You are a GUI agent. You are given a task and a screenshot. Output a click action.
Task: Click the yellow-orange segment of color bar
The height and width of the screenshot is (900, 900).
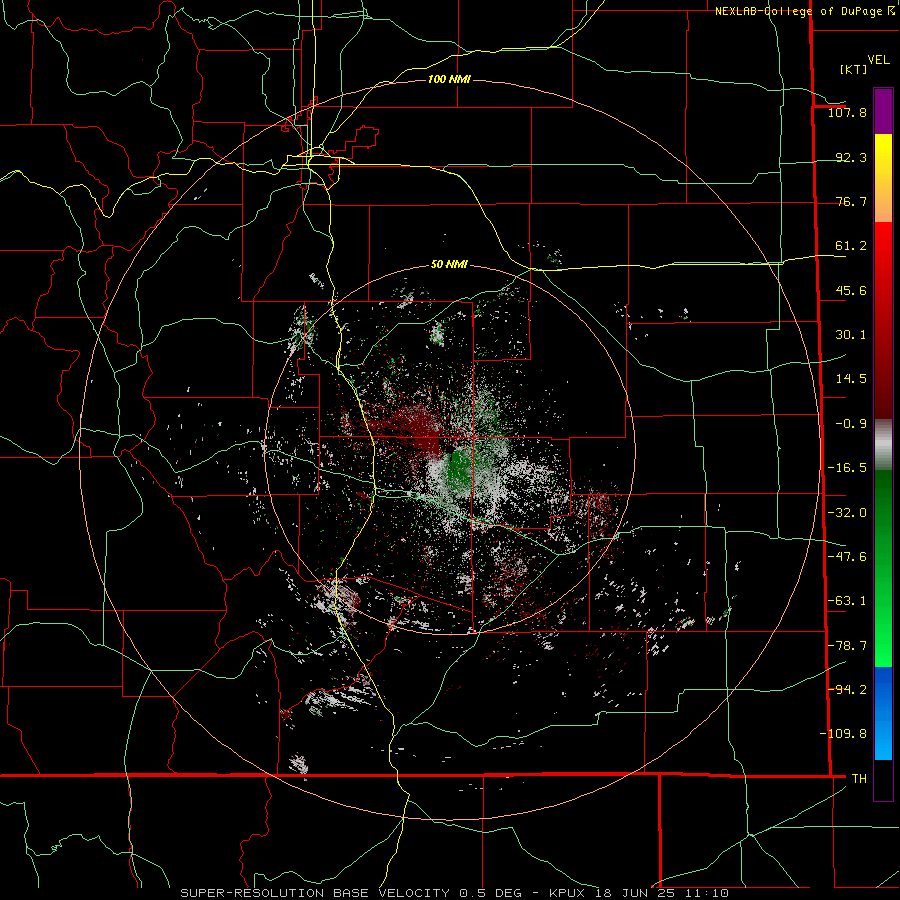pyautogui.click(x=883, y=178)
